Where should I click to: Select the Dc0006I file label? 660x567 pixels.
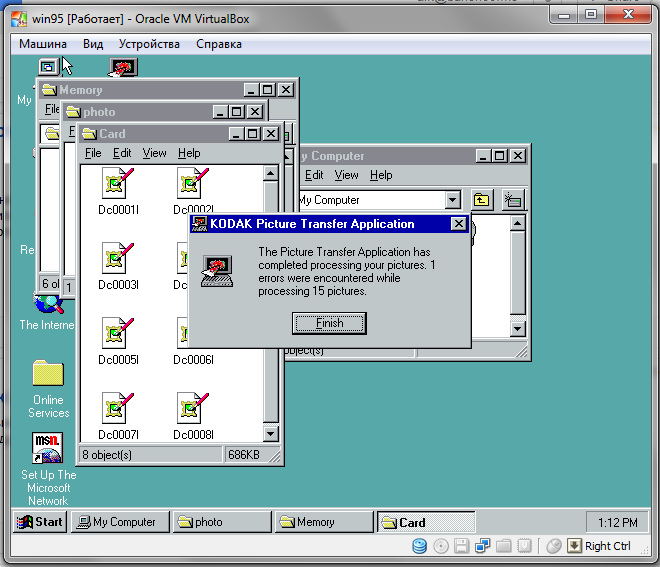[x=193, y=360]
